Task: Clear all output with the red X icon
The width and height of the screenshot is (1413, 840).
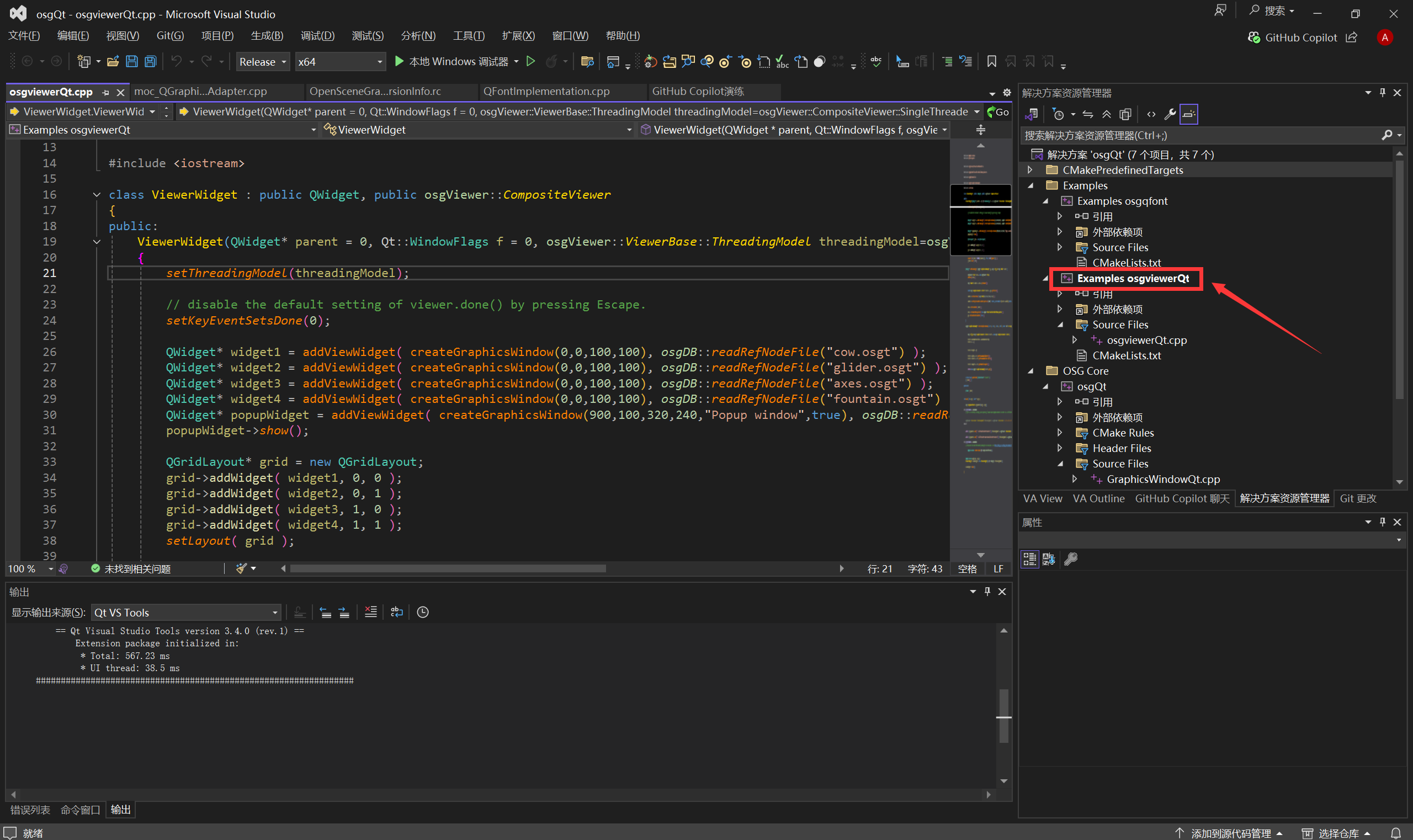Action: coord(370,612)
